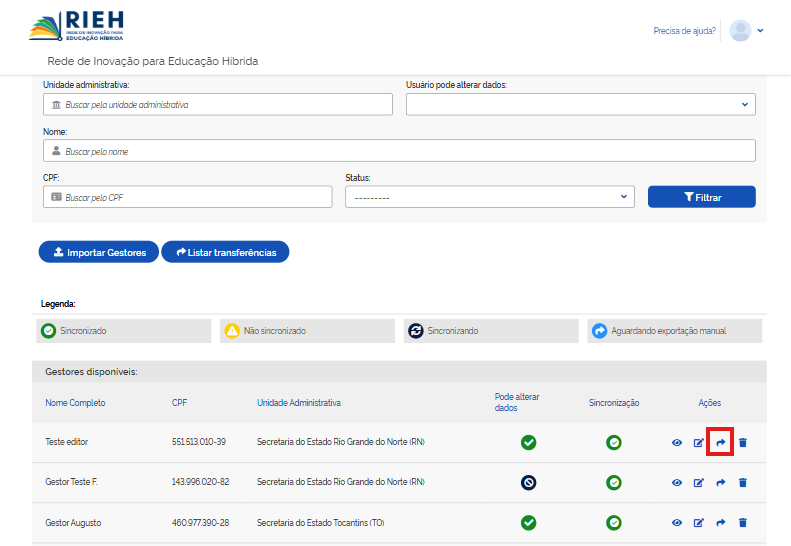791x546 pixels.
Task: Focus the Buscar pelo CPF field
Action: point(188,197)
